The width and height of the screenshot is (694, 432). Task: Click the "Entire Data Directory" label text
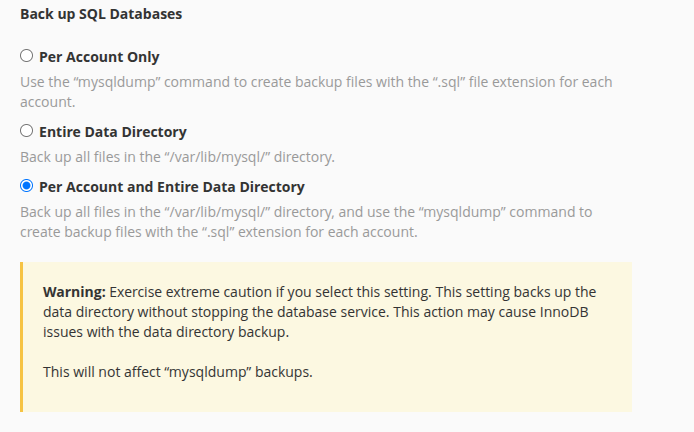[x=113, y=132]
